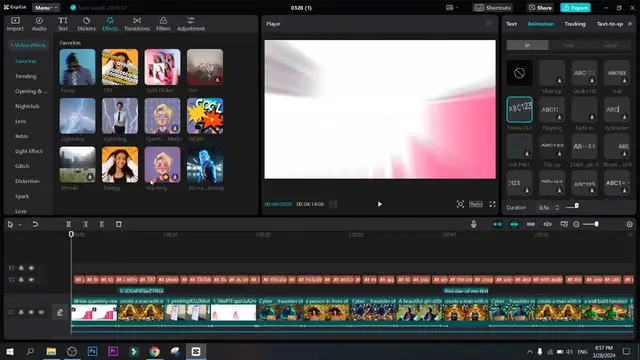Adjust Duration value with the stepper arrows
640x360 pixels.
click(x=557, y=208)
